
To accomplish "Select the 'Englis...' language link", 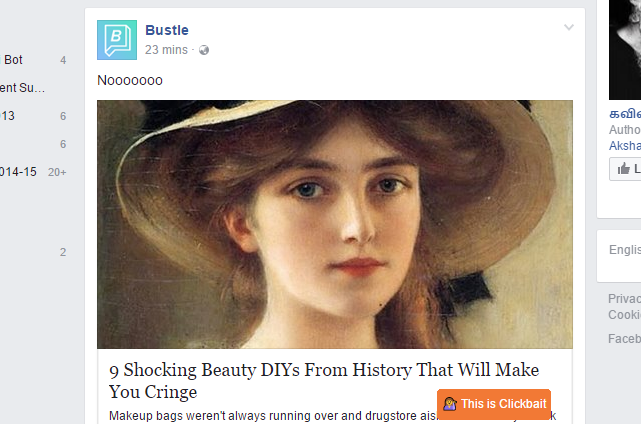I will (625, 249).
